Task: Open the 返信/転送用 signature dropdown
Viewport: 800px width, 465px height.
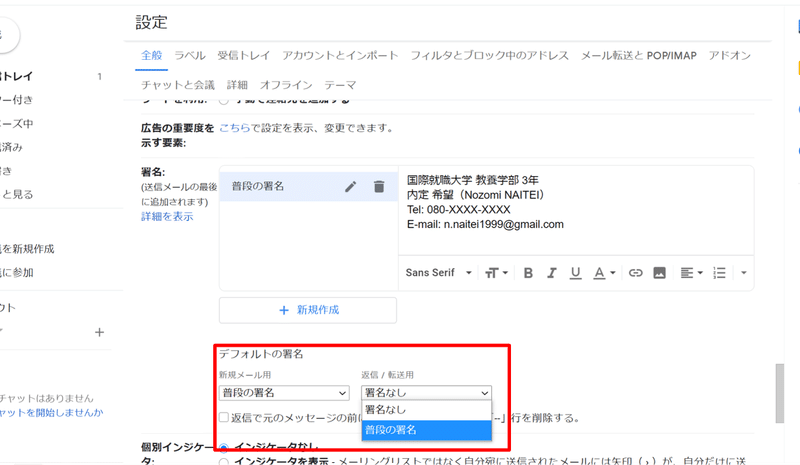Action: point(426,393)
